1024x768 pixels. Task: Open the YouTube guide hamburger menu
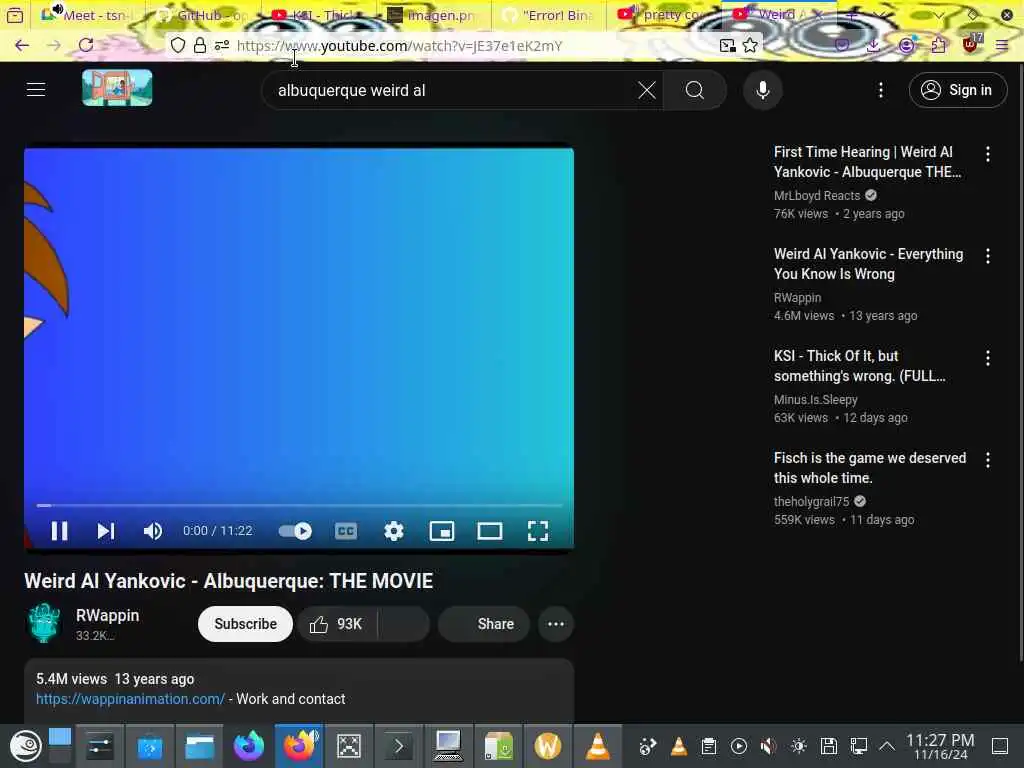(x=36, y=89)
